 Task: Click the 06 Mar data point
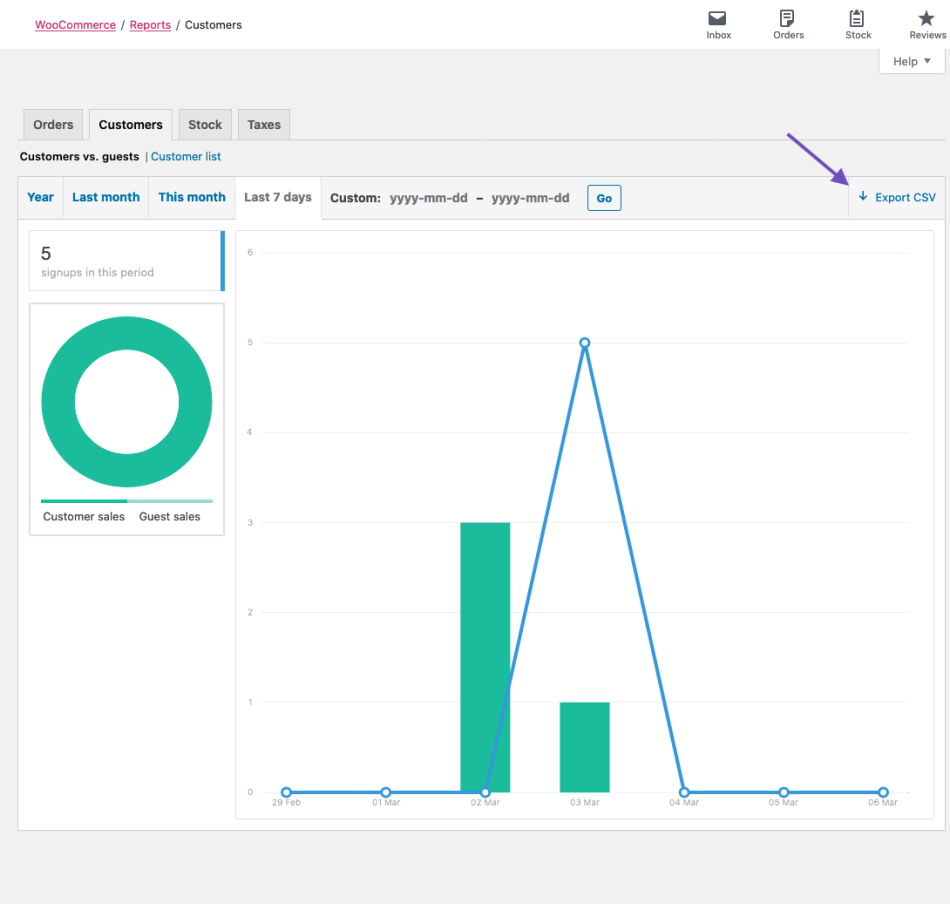pos(883,792)
